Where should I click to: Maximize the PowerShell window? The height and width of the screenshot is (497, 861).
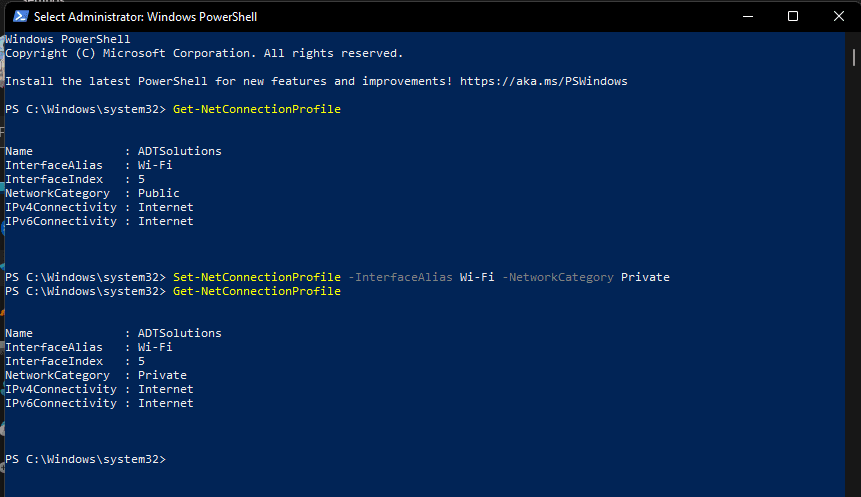click(792, 16)
